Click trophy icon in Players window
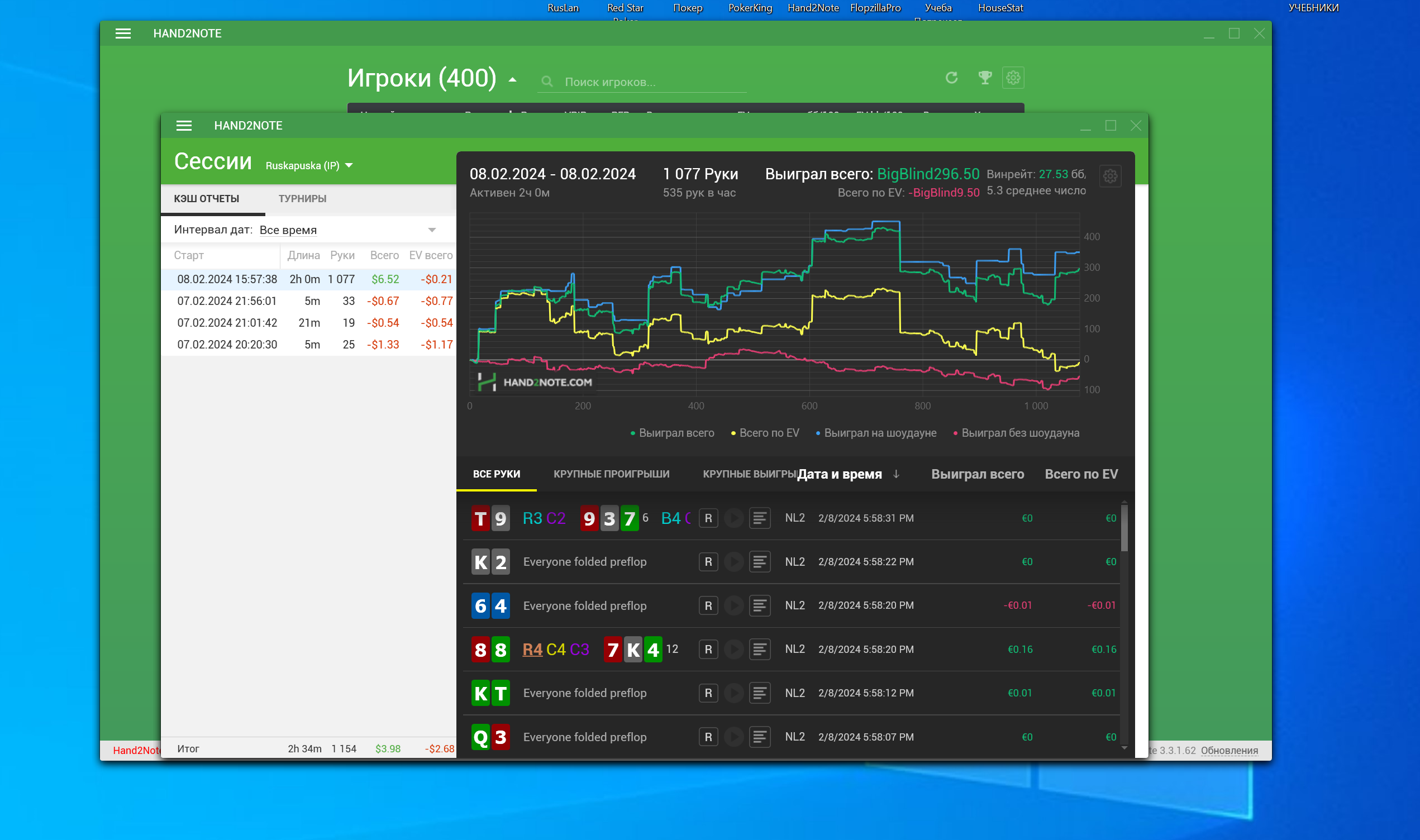Viewport: 1420px width, 840px height. (x=985, y=78)
